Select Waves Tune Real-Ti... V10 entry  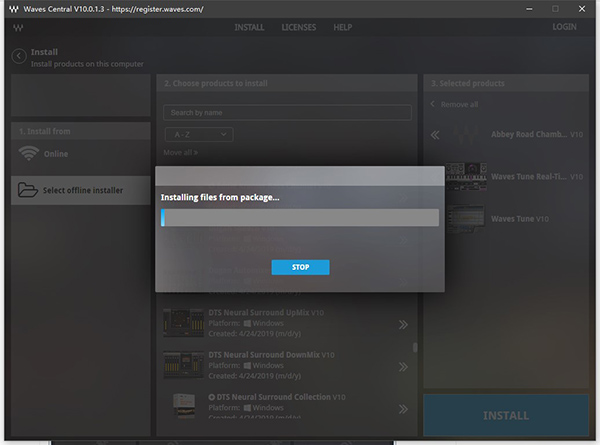(537, 176)
